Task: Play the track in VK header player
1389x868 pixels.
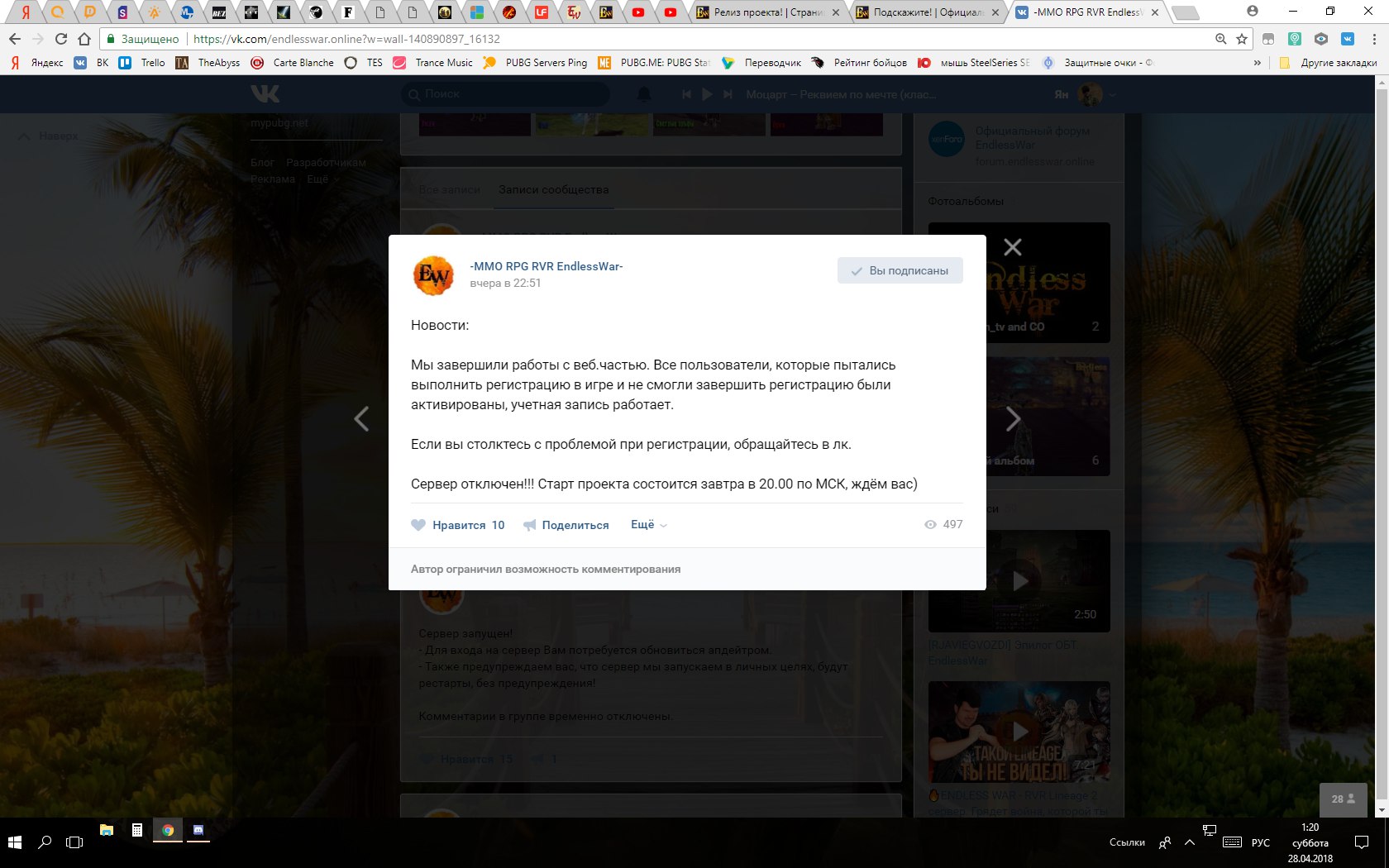Action: 707,94
